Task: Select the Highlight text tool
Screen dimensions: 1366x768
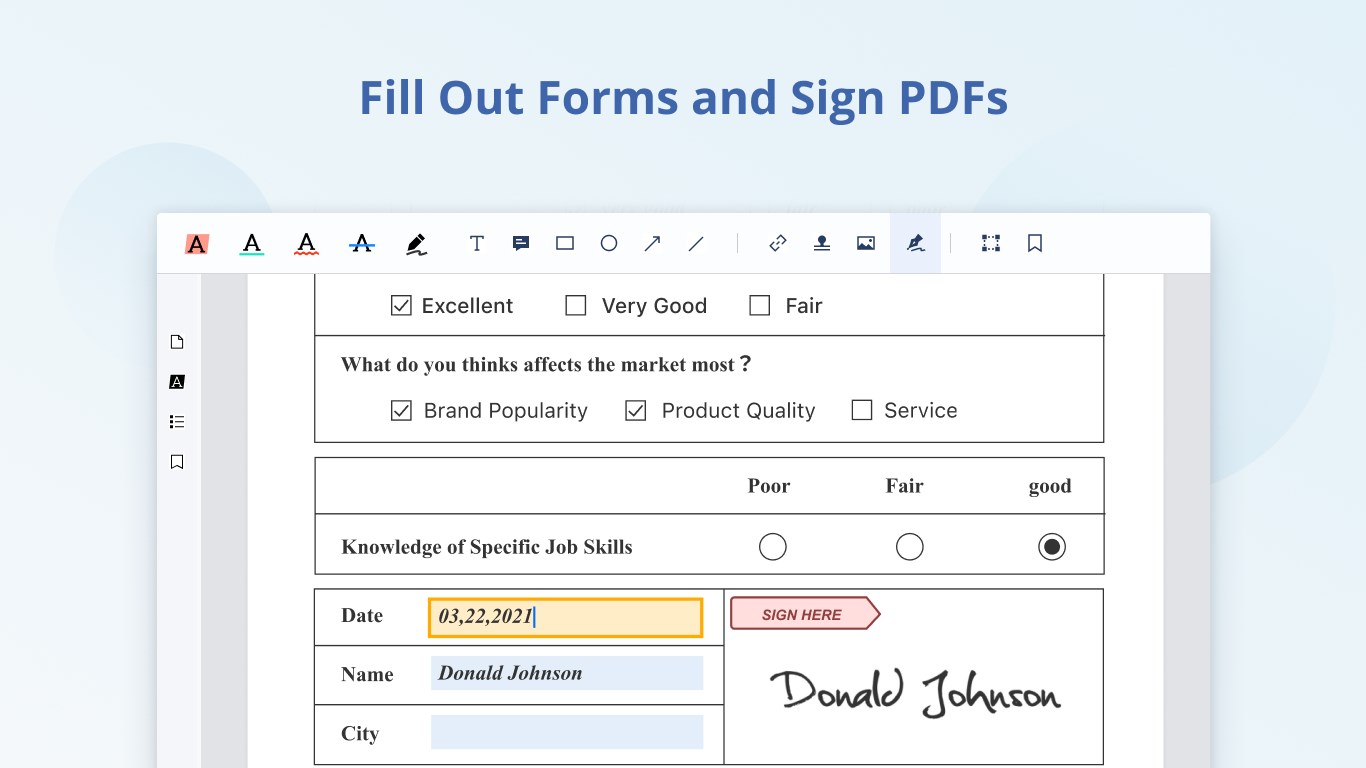Action: 197,243
